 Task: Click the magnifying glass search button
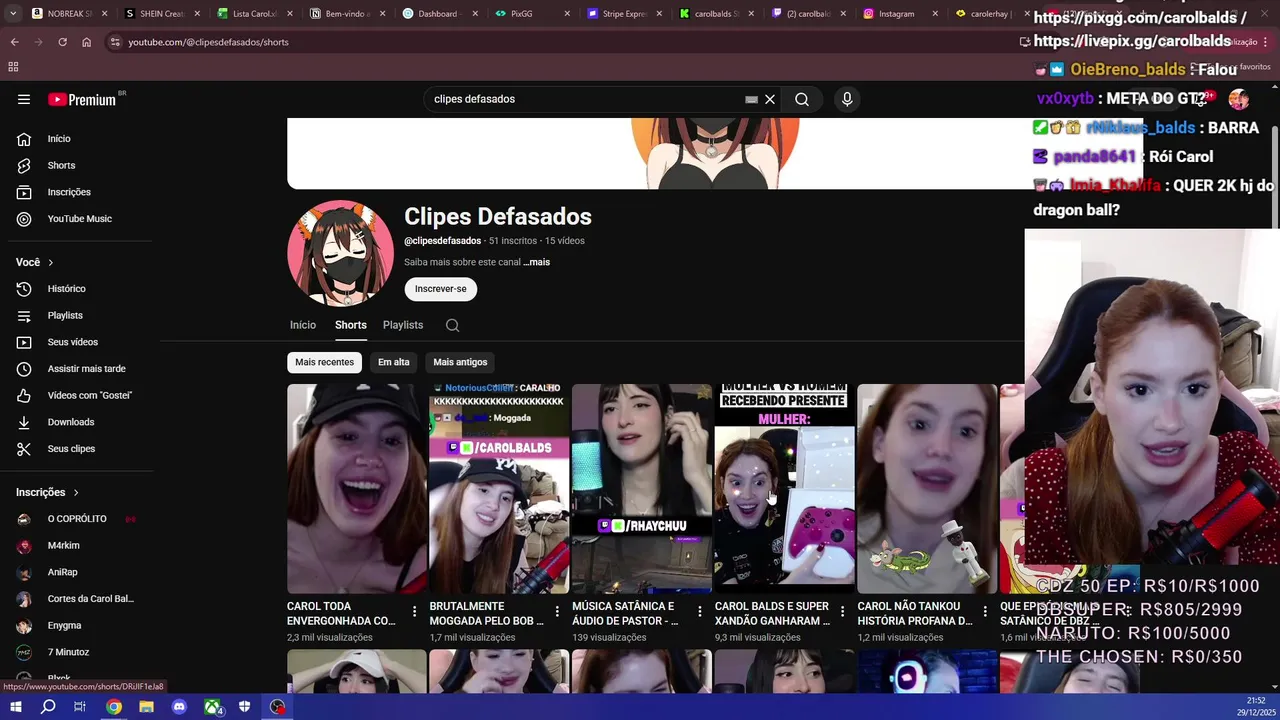802,99
